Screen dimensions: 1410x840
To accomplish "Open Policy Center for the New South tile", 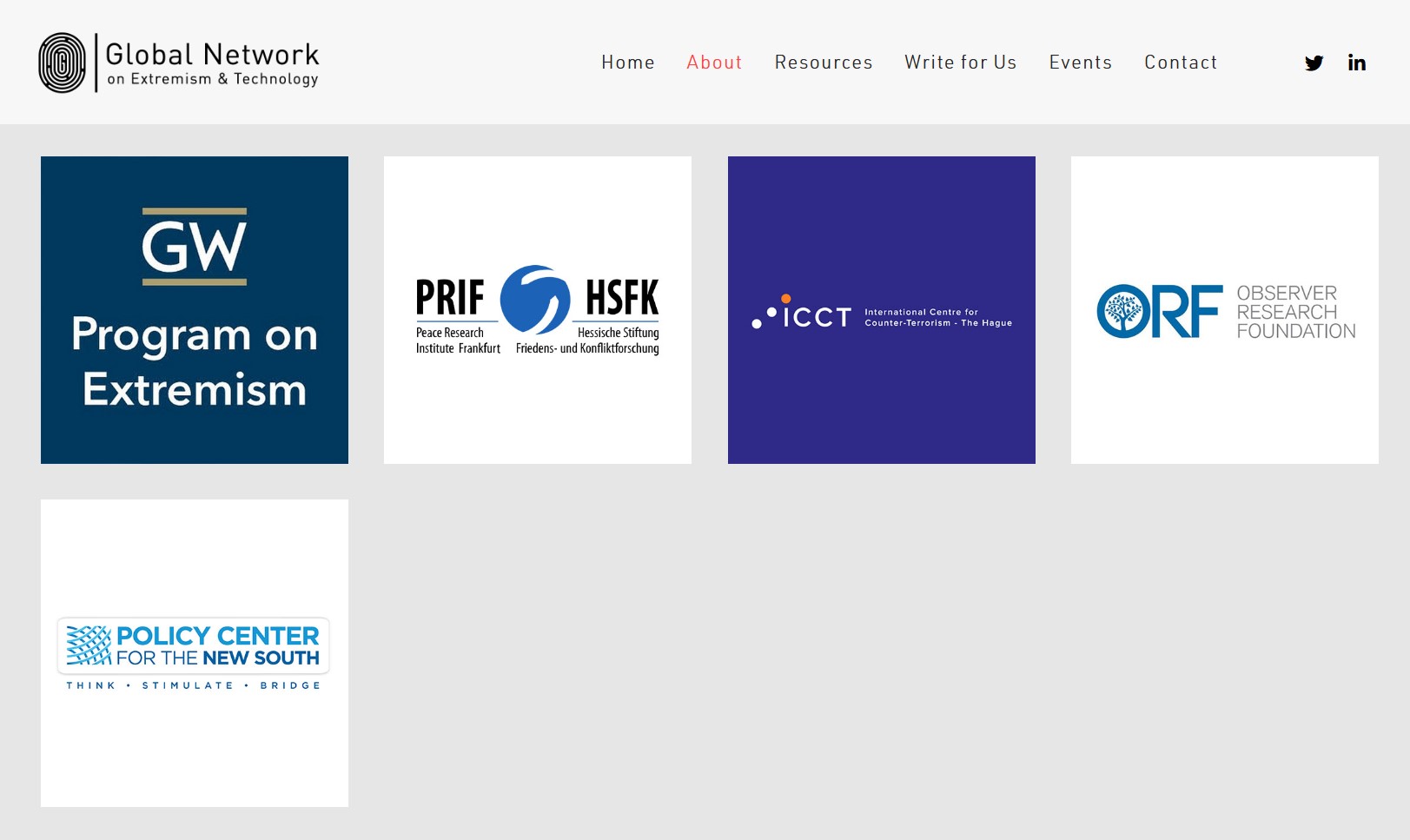I will [x=195, y=653].
